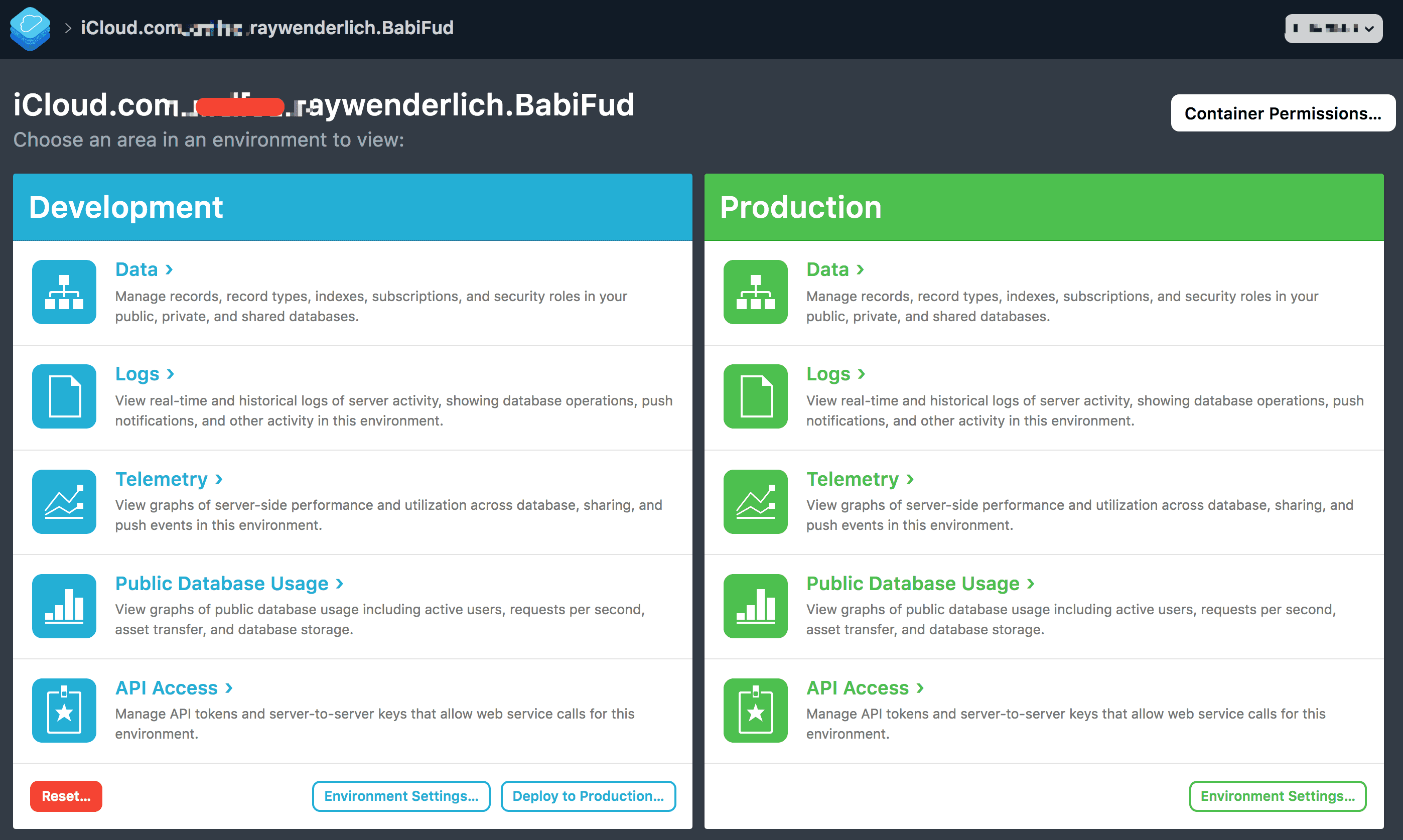Click the green Production Data icon

pyautogui.click(x=755, y=292)
